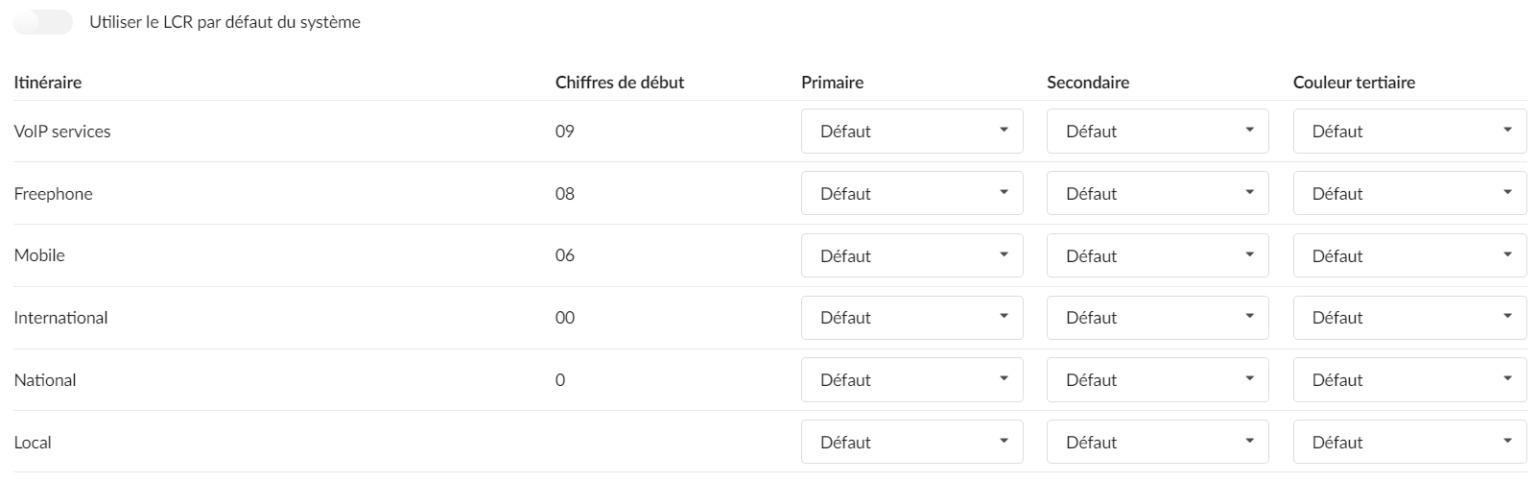The width and height of the screenshot is (1536, 482).
Task: Click the Itinéraire column header
Action: (47, 83)
